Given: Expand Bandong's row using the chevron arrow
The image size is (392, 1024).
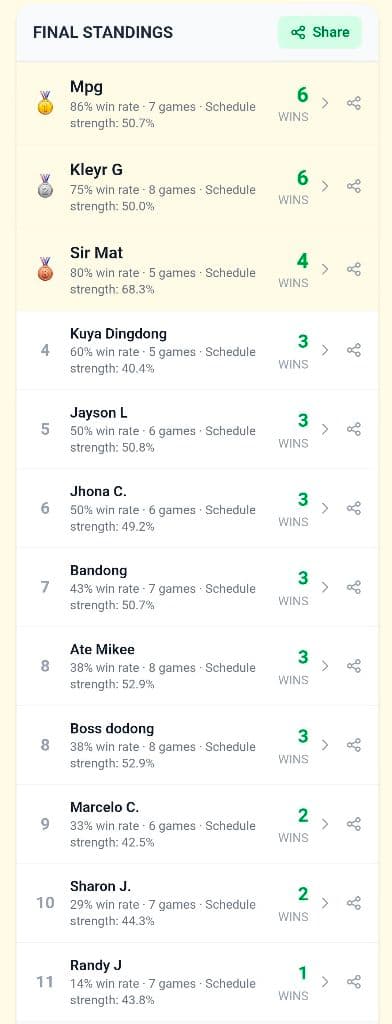Looking at the screenshot, I should coord(325,587).
